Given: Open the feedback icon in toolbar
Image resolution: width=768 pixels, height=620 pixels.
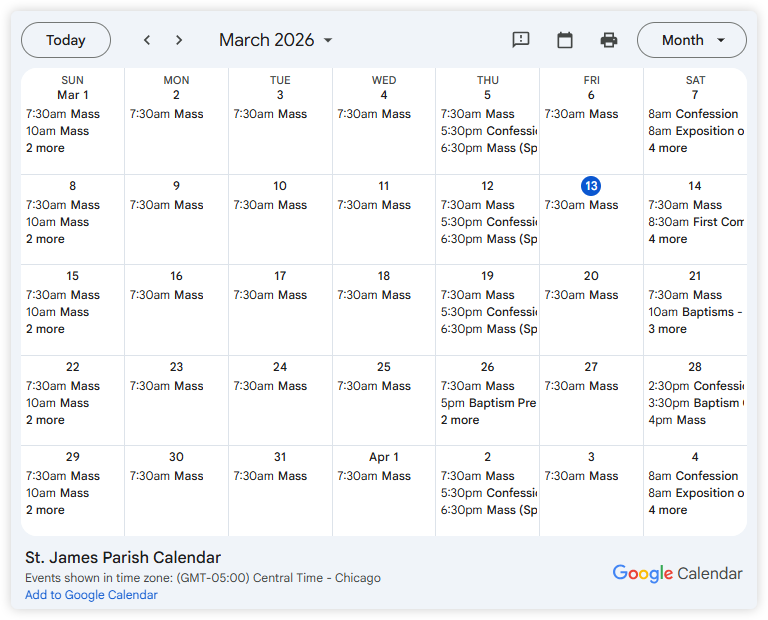Looking at the screenshot, I should (521, 40).
